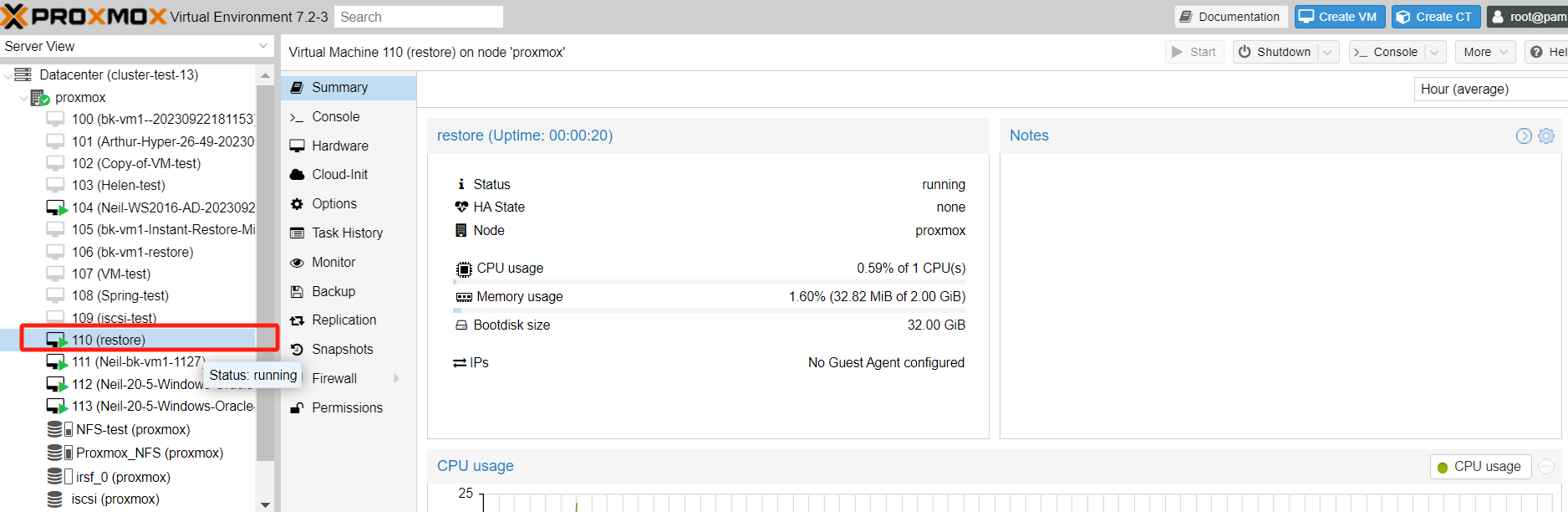Click the Status info icon
Viewport: 1568px width, 512px height.
461,184
